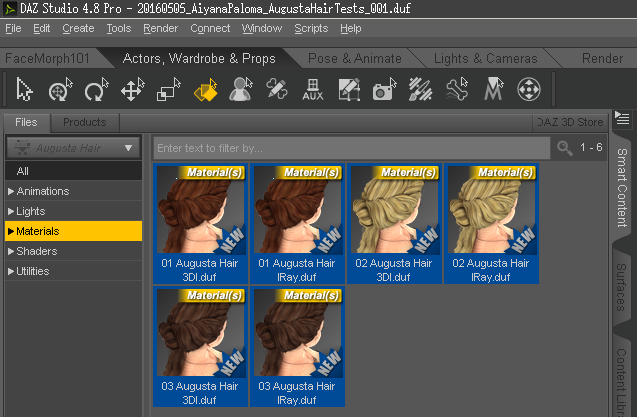Activate the Spot Render camera tool

(x=384, y=89)
